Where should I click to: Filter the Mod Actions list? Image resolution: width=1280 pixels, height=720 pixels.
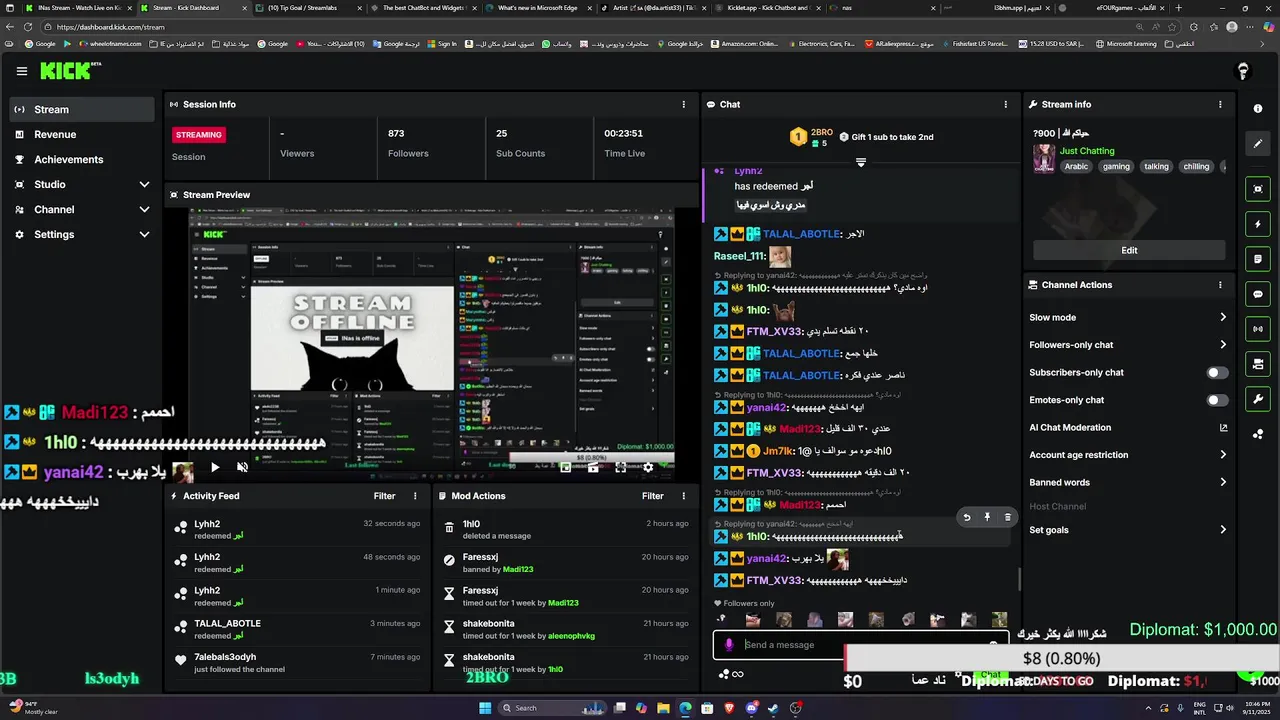[x=653, y=496]
